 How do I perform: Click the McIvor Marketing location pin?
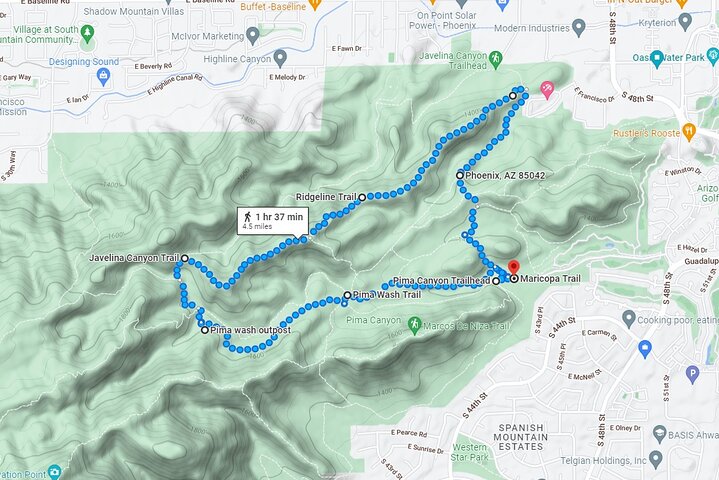253,35
